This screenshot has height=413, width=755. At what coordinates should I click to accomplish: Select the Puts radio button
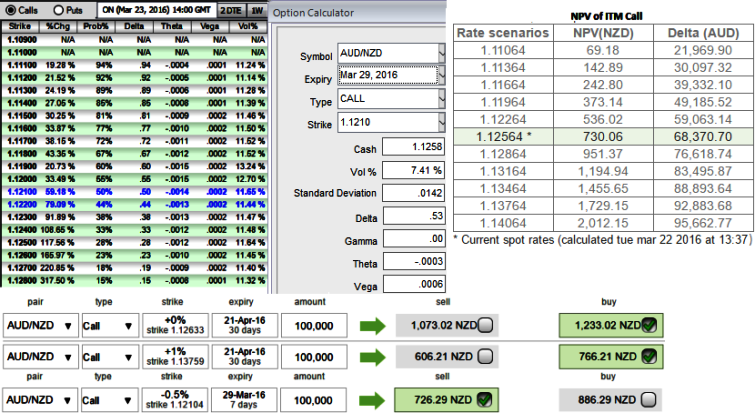58,10
